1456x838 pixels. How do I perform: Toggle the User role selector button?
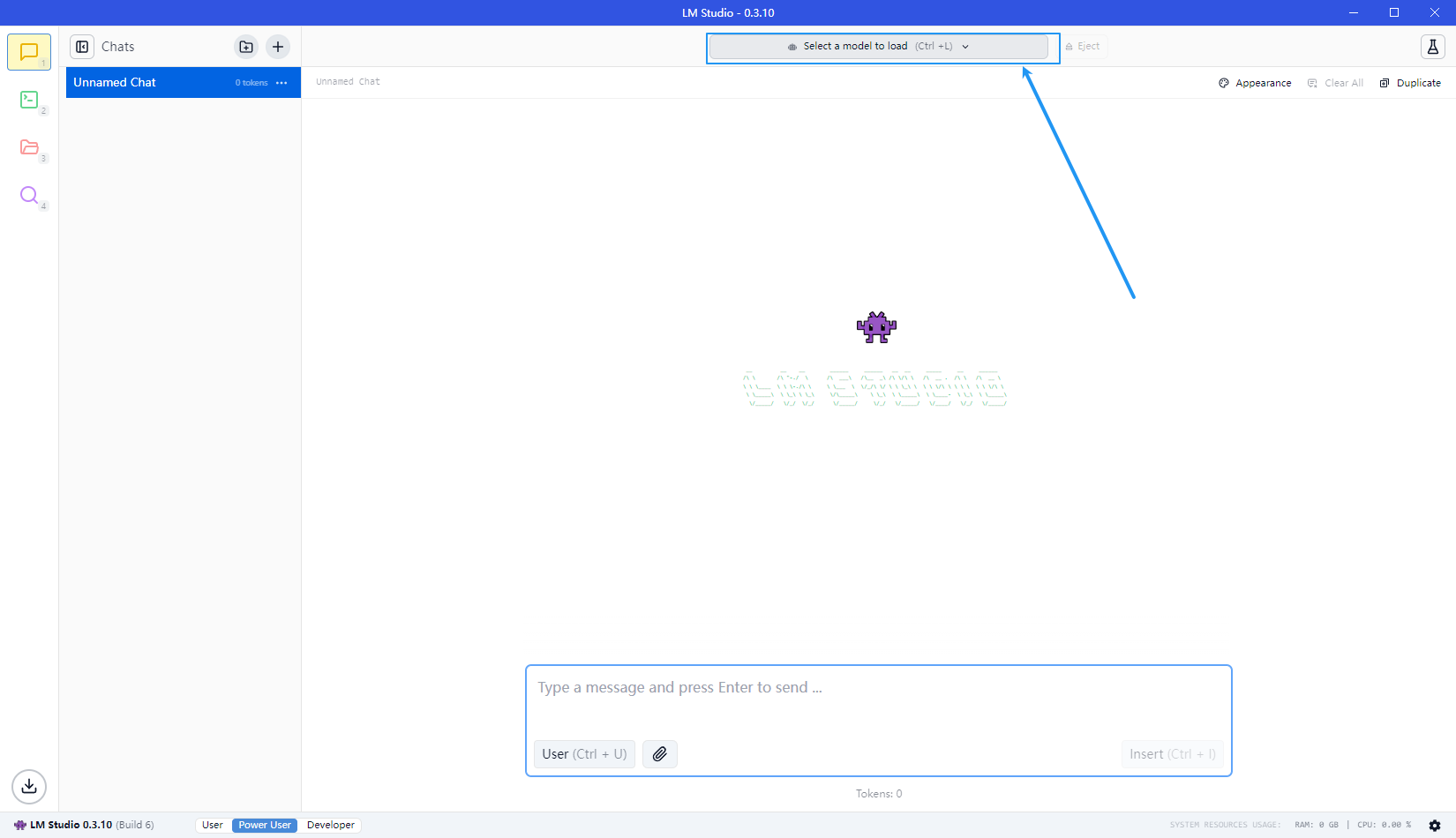pos(584,754)
